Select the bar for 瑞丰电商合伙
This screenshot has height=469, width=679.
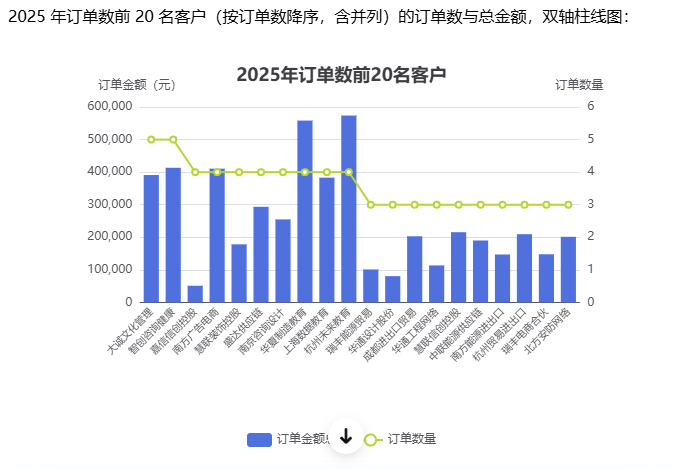click(546, 278)
